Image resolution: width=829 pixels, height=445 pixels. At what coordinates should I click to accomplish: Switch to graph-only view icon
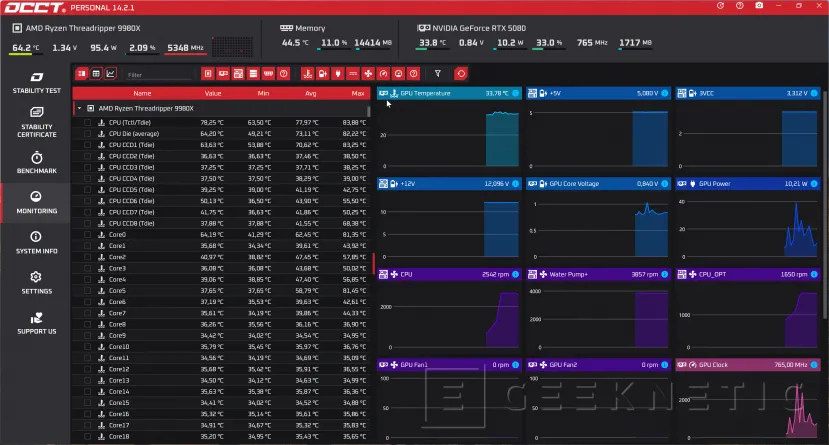point(110,73)
